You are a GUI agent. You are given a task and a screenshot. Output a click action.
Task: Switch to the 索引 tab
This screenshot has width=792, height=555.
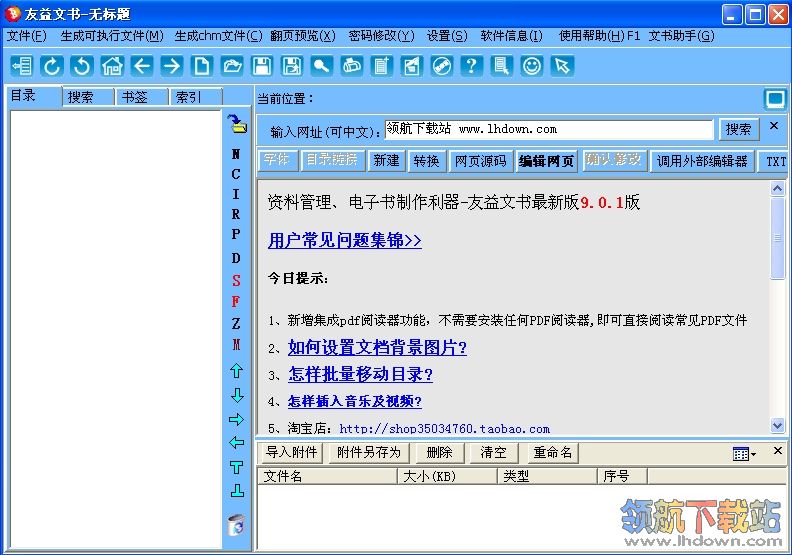point(196,97)
